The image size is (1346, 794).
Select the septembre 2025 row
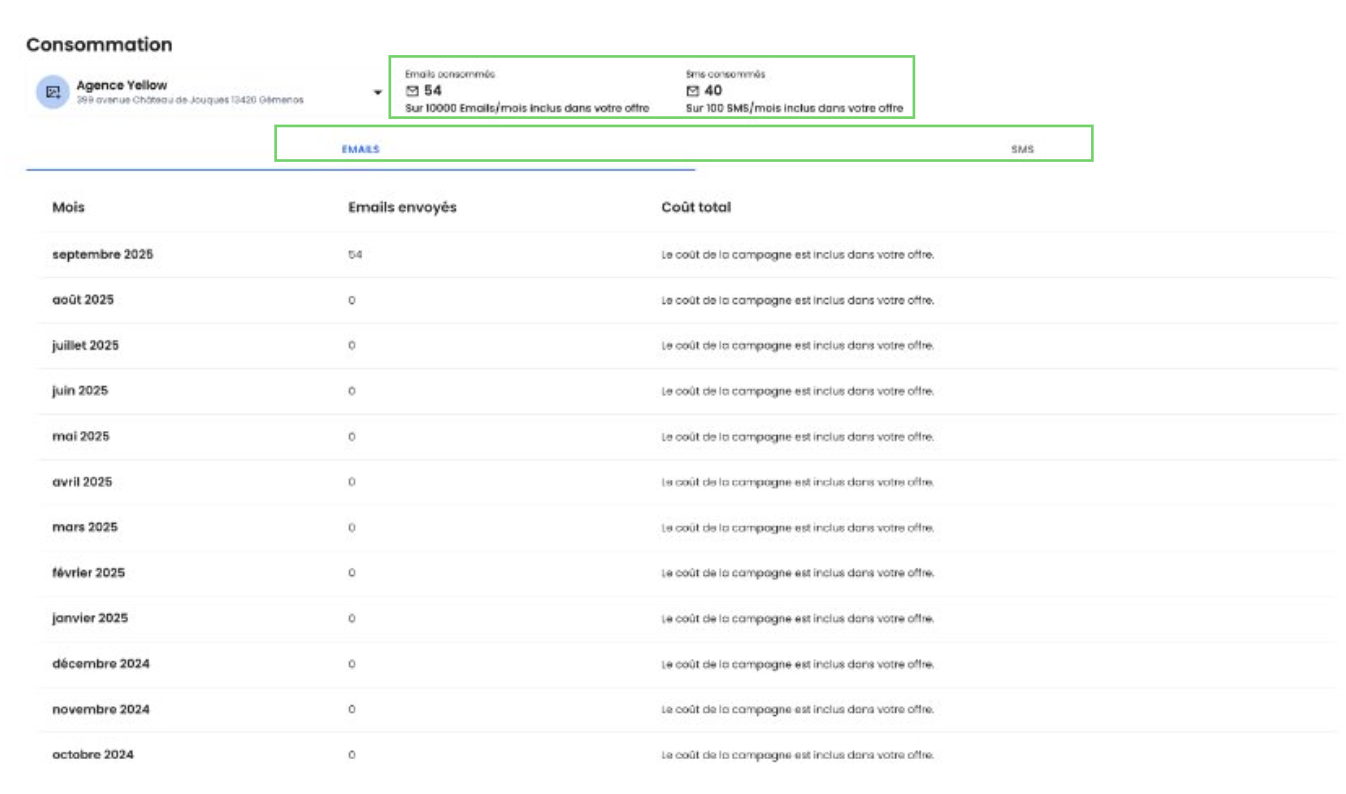point(102,254)
